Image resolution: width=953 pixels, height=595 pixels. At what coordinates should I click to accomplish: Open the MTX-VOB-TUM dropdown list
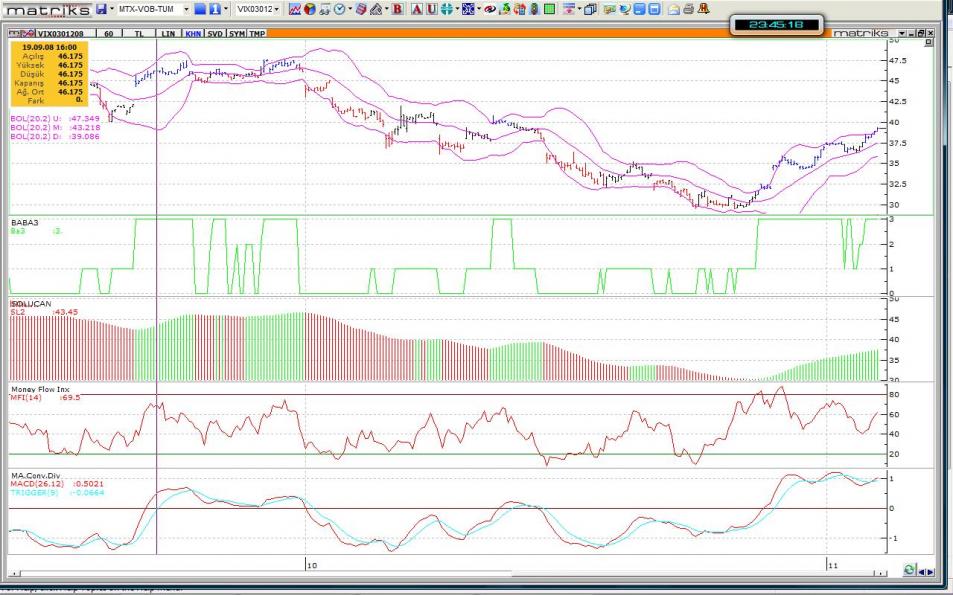click(186, 9)
